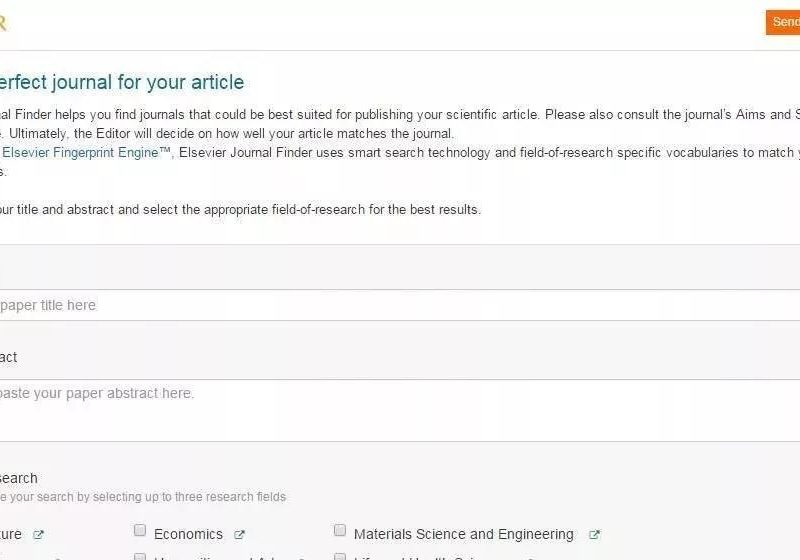
Task: Click the Elsevier logo in the header
Action: pyautogui.click(x=3, y=23)
